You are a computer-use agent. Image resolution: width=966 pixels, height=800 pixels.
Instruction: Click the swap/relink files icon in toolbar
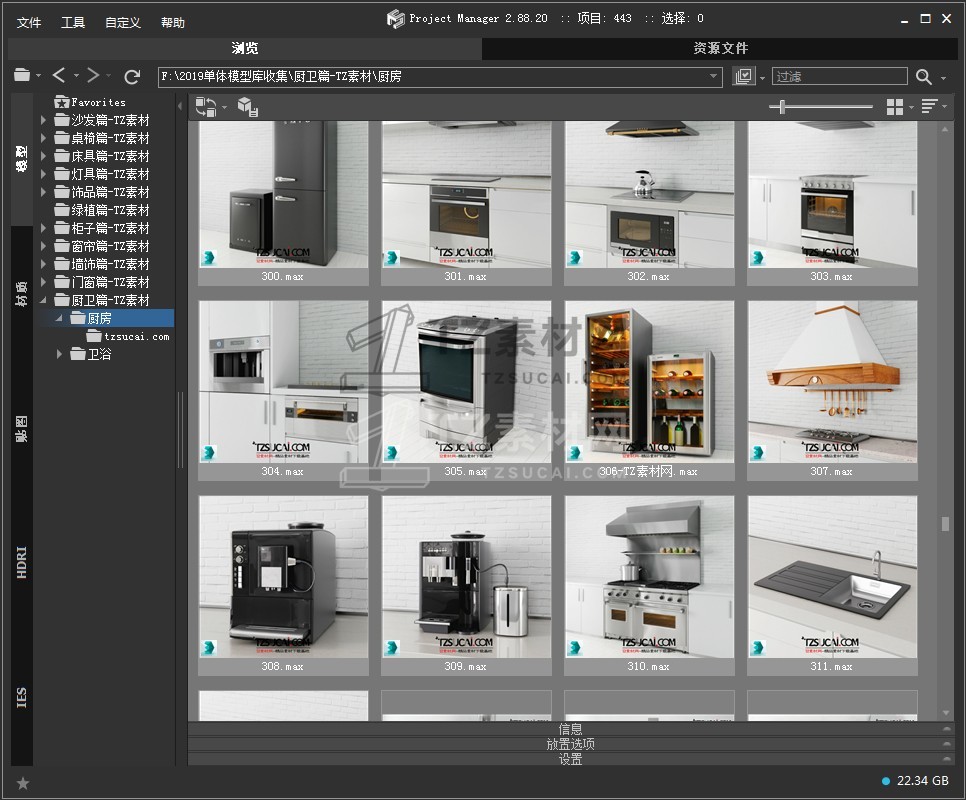pyautogui.click(x=206, y=107)
